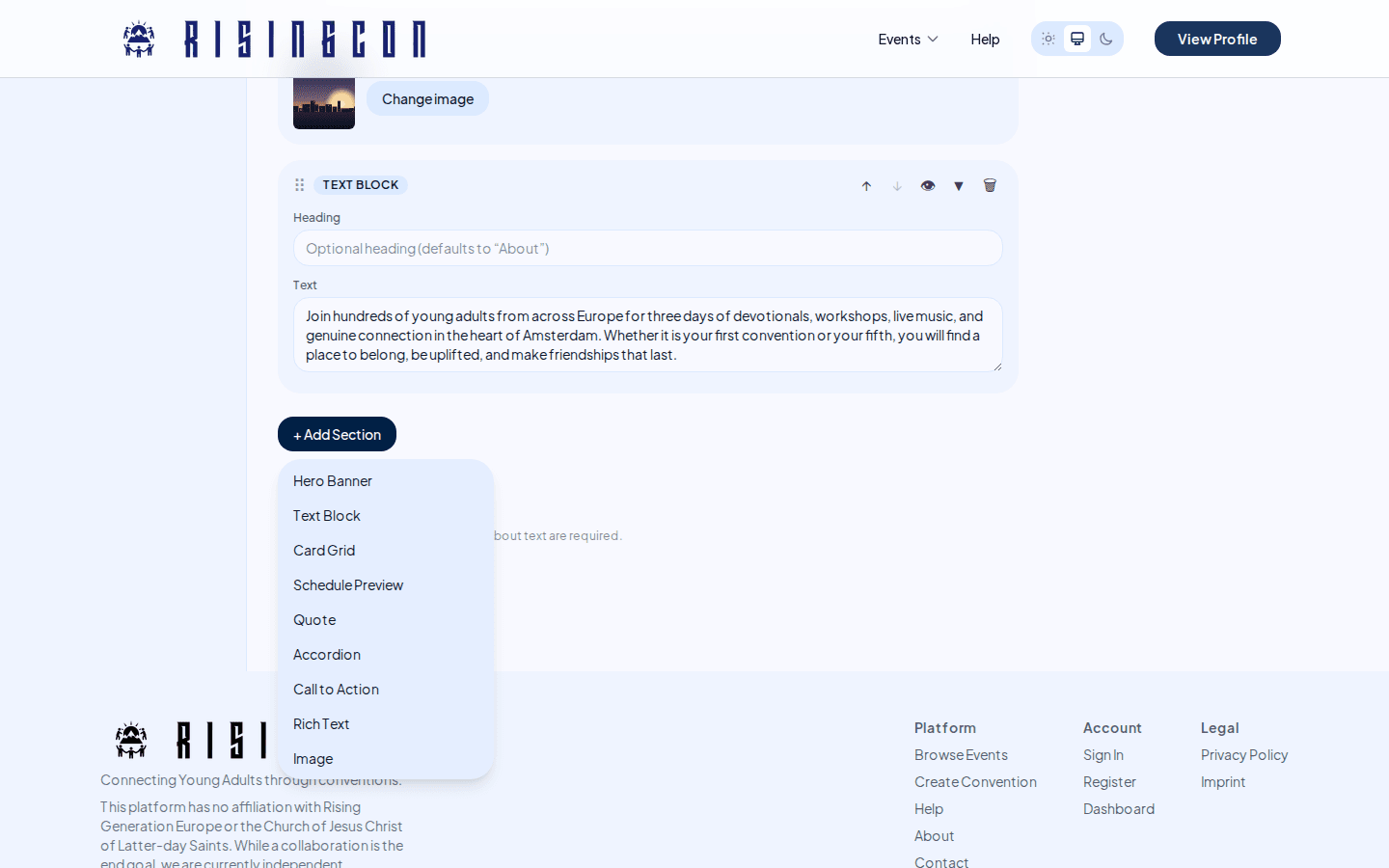The image size is (1389, 868).
Task: Collapse the Text Block section with the triangle
Action: (x=959, y=186)
